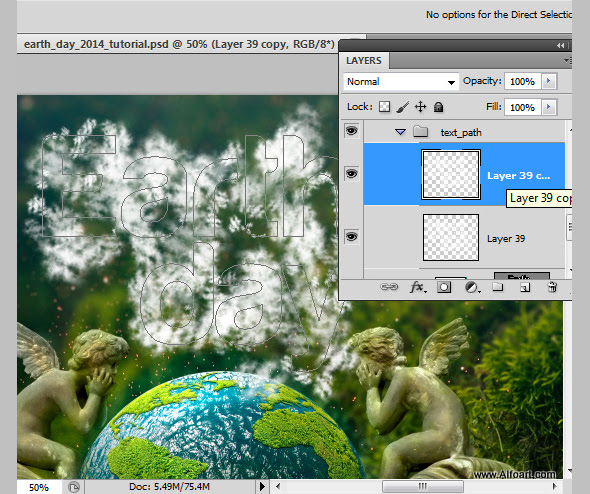
Task: Create new fill or adjustment layer
Action: 472,287
